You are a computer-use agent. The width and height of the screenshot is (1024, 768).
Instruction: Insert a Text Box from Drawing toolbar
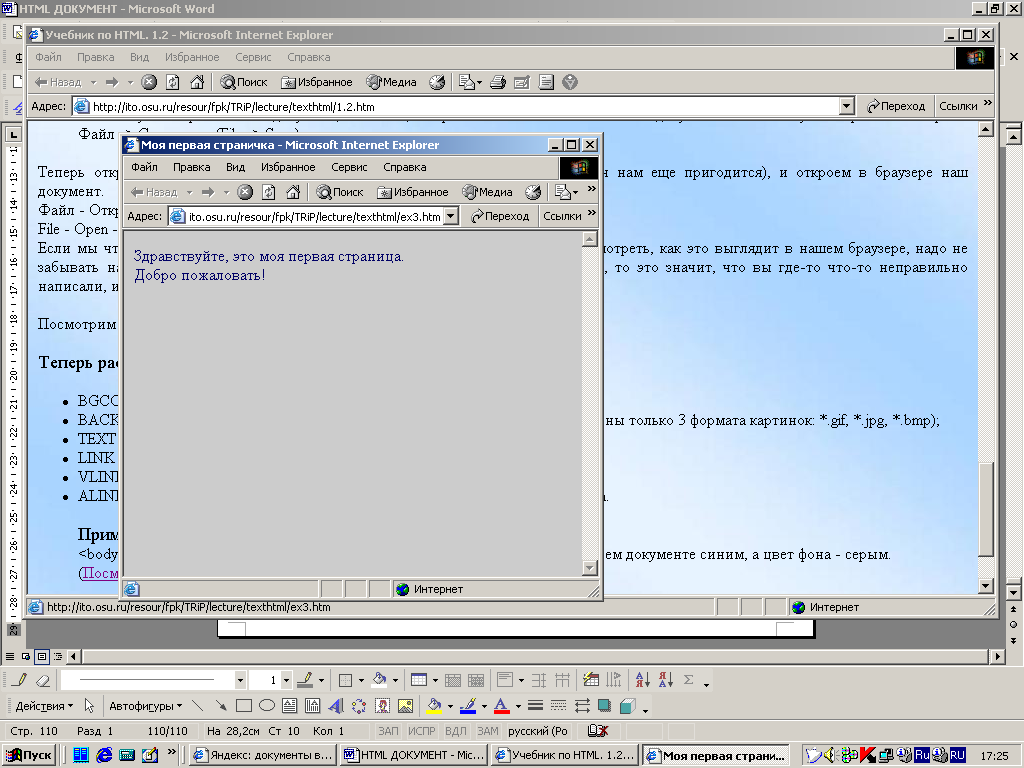(289, 706)
